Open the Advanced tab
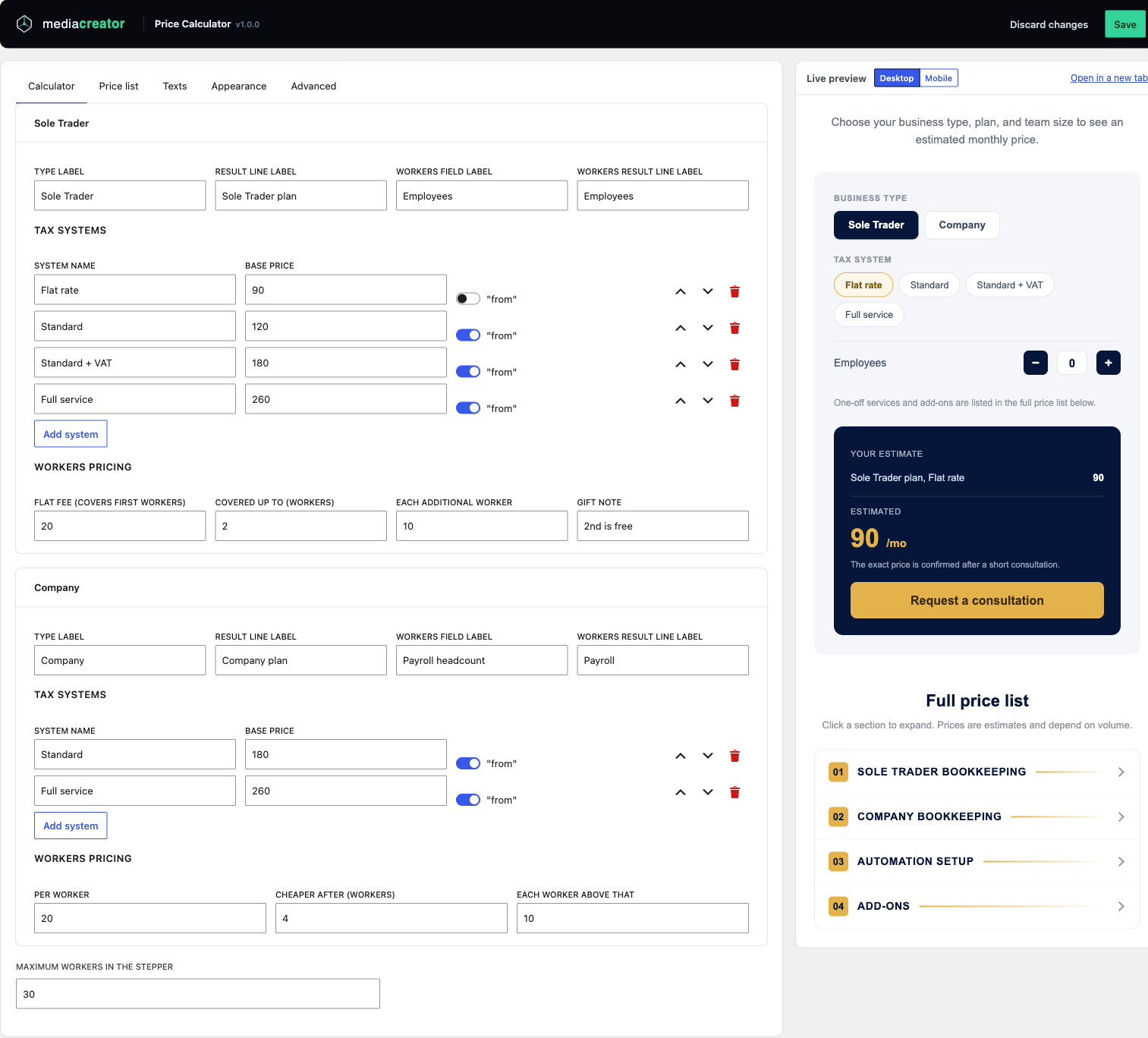 click(x=313, y=86)
